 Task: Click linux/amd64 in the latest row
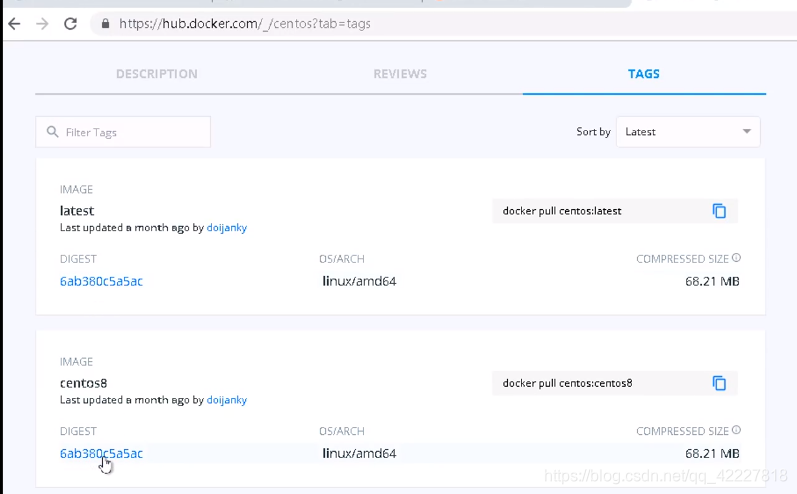click(x=359, y=281)
